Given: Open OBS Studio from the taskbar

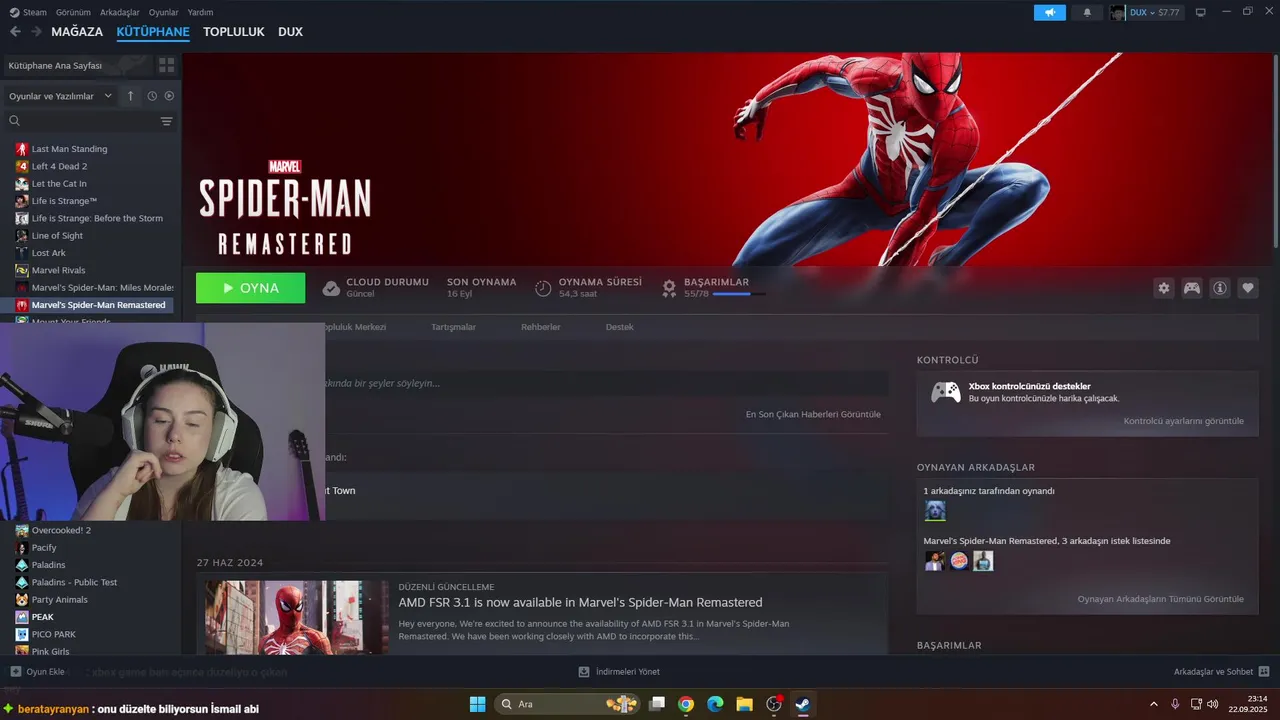Looking at the screenshot, I should (x=774, y=704).
